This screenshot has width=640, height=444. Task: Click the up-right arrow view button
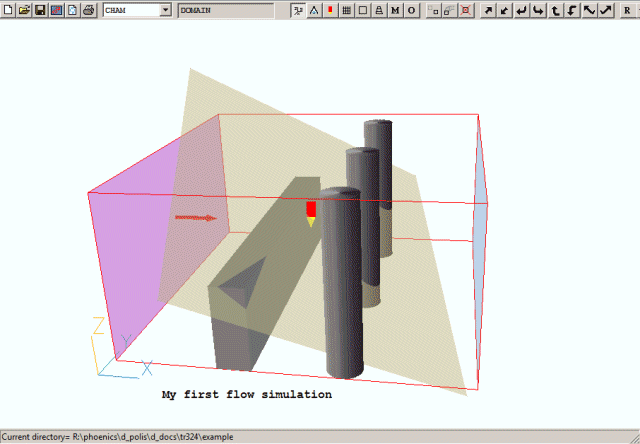click(x=489, y=10)
